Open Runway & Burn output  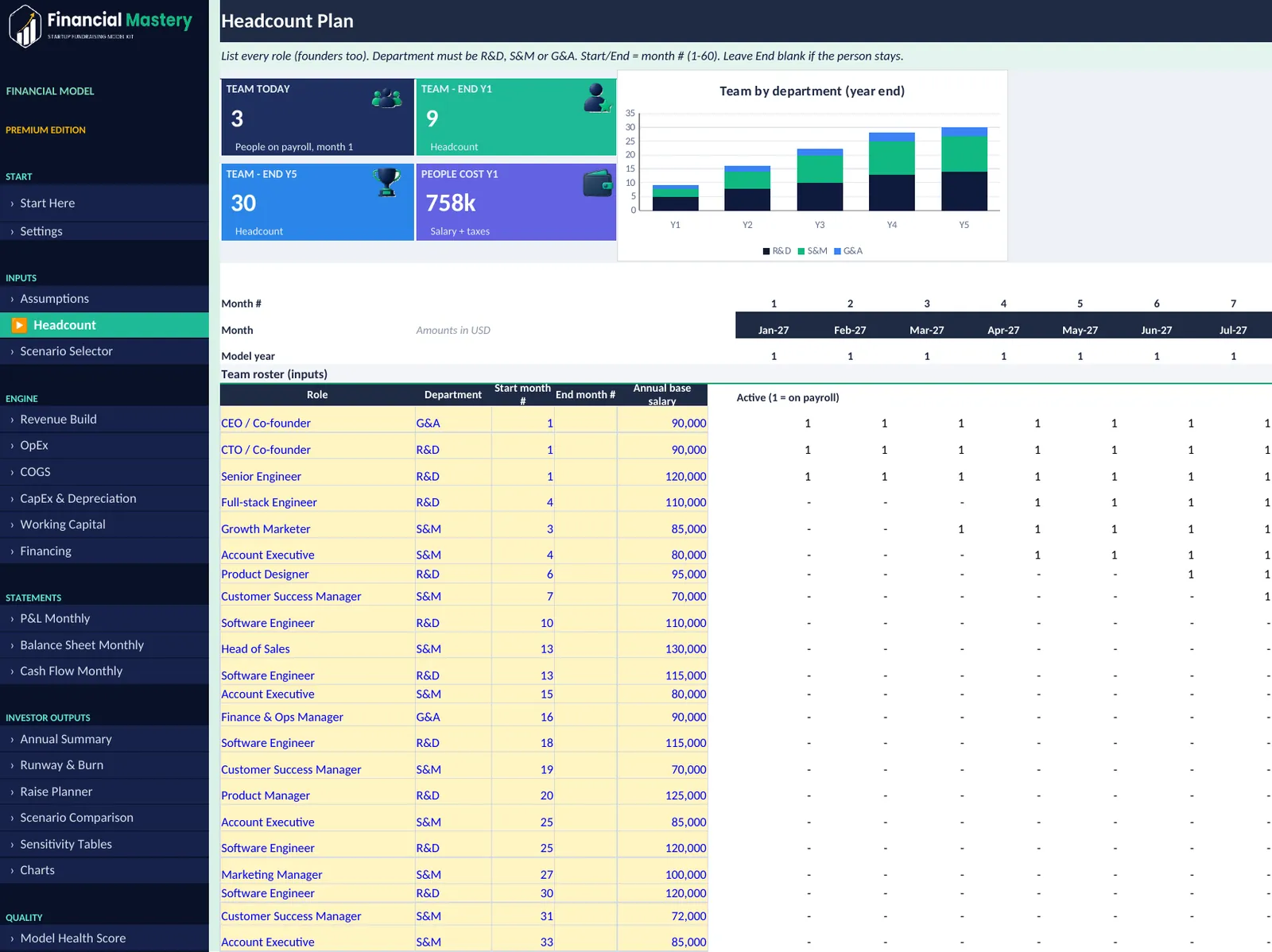pyautogui.click(x=104, y=765)
